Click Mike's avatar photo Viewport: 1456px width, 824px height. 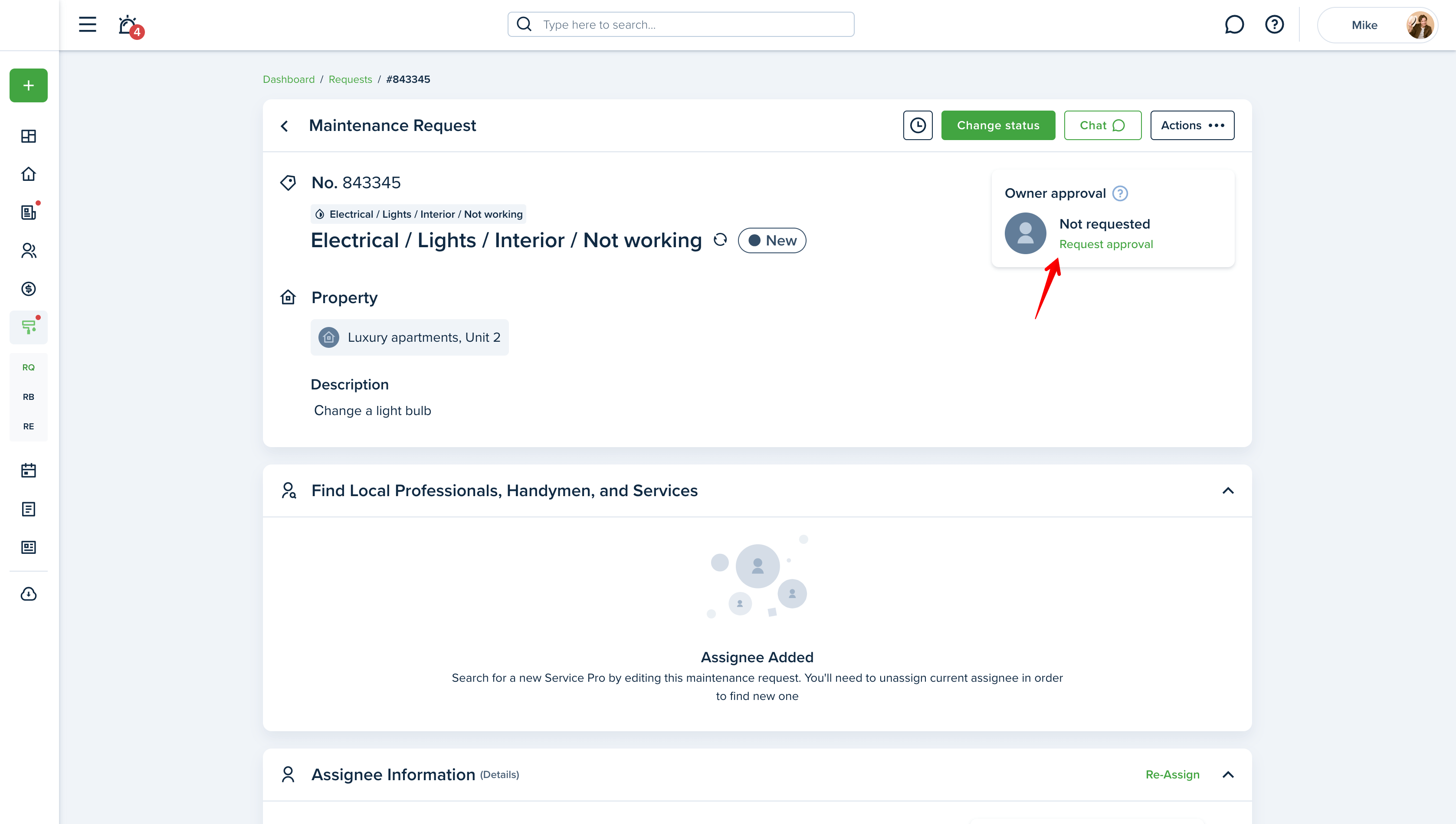pos(1419,25)
